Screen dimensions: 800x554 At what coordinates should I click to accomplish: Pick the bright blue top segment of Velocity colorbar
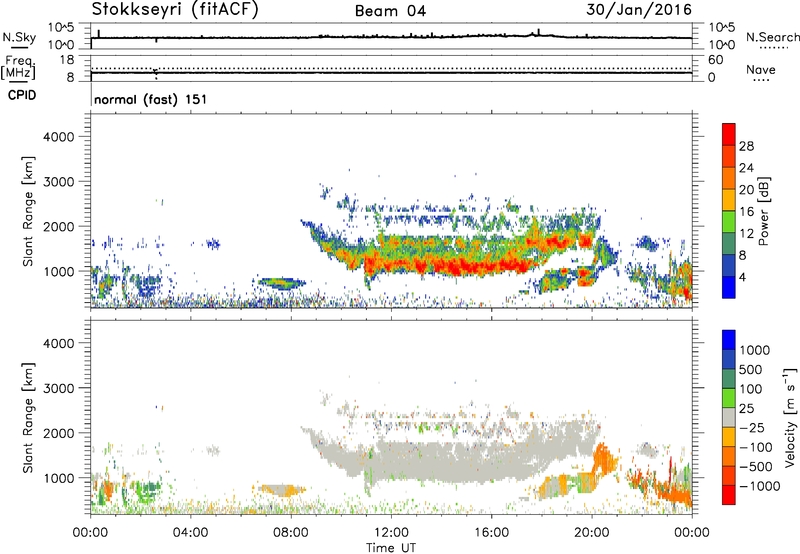[x=729, y=340]
